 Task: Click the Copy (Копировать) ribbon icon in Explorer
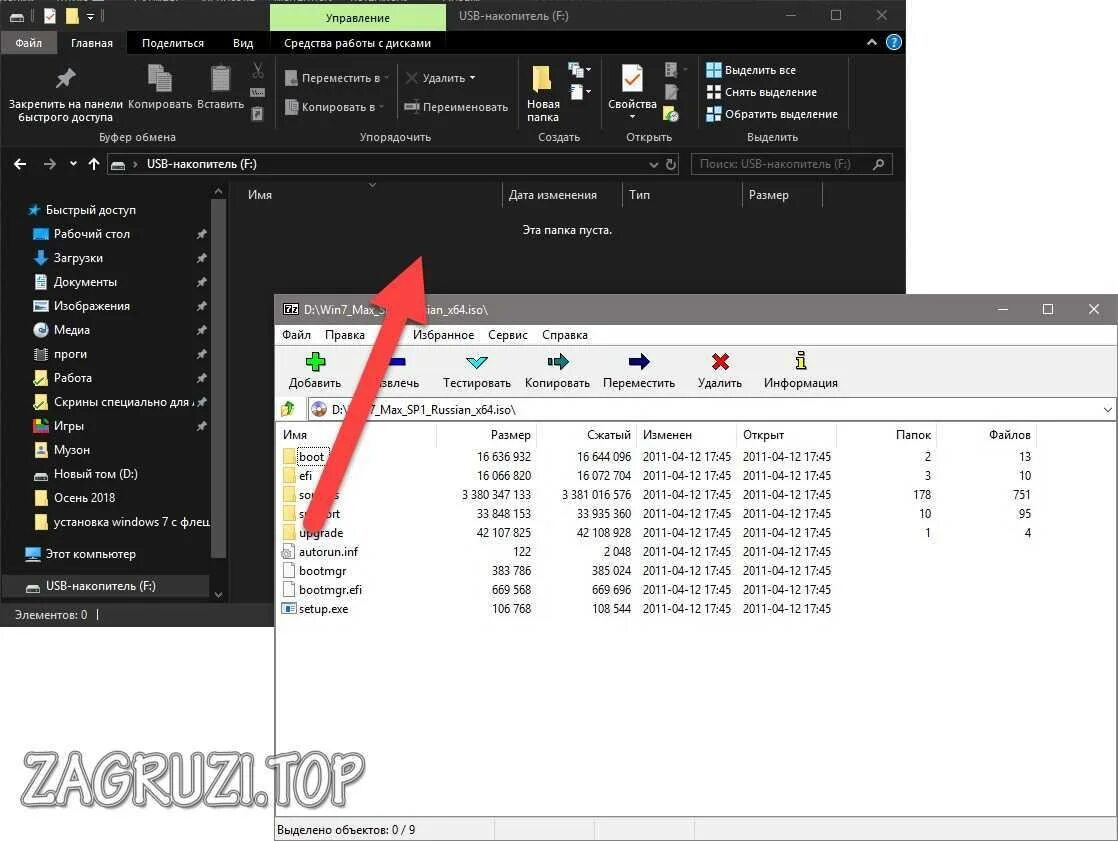click(x=160, y=78)
